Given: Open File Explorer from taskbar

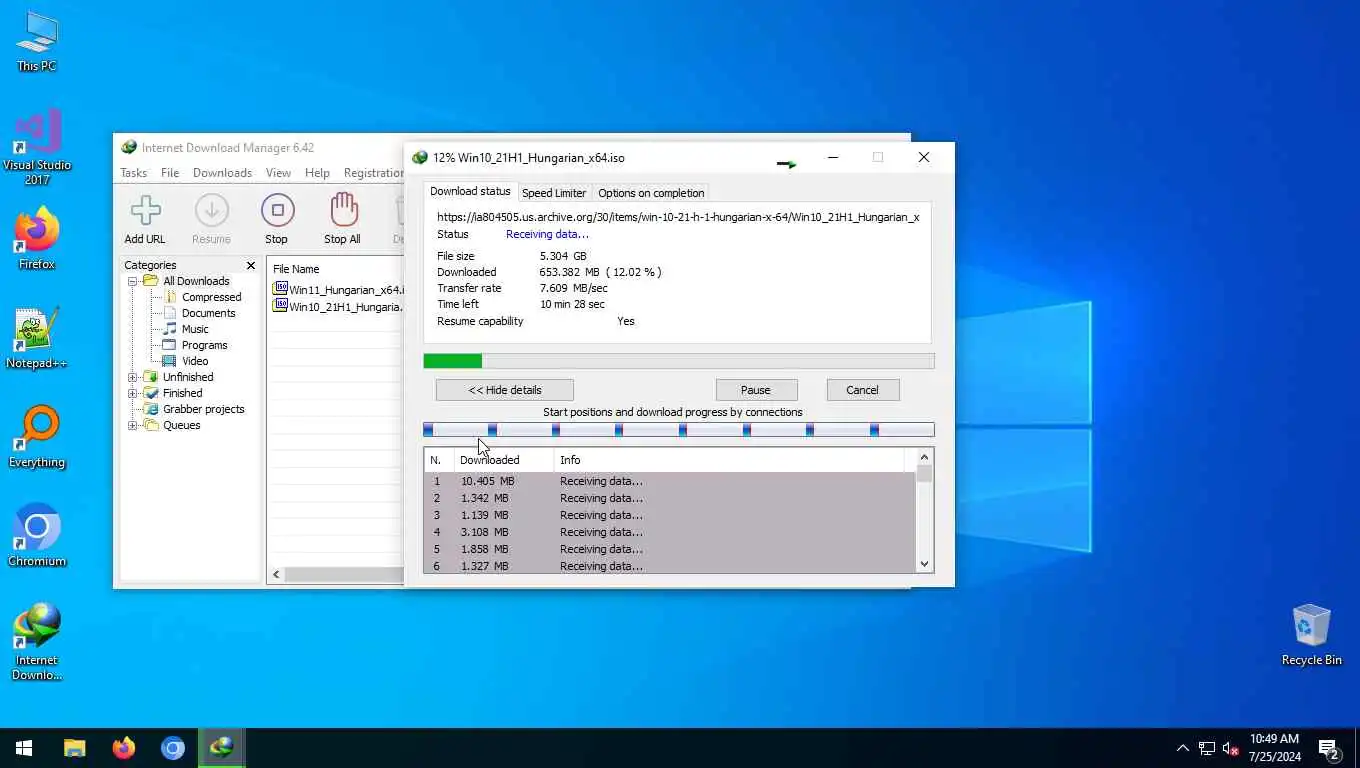Looking at the screenshot, I should 75,748.
